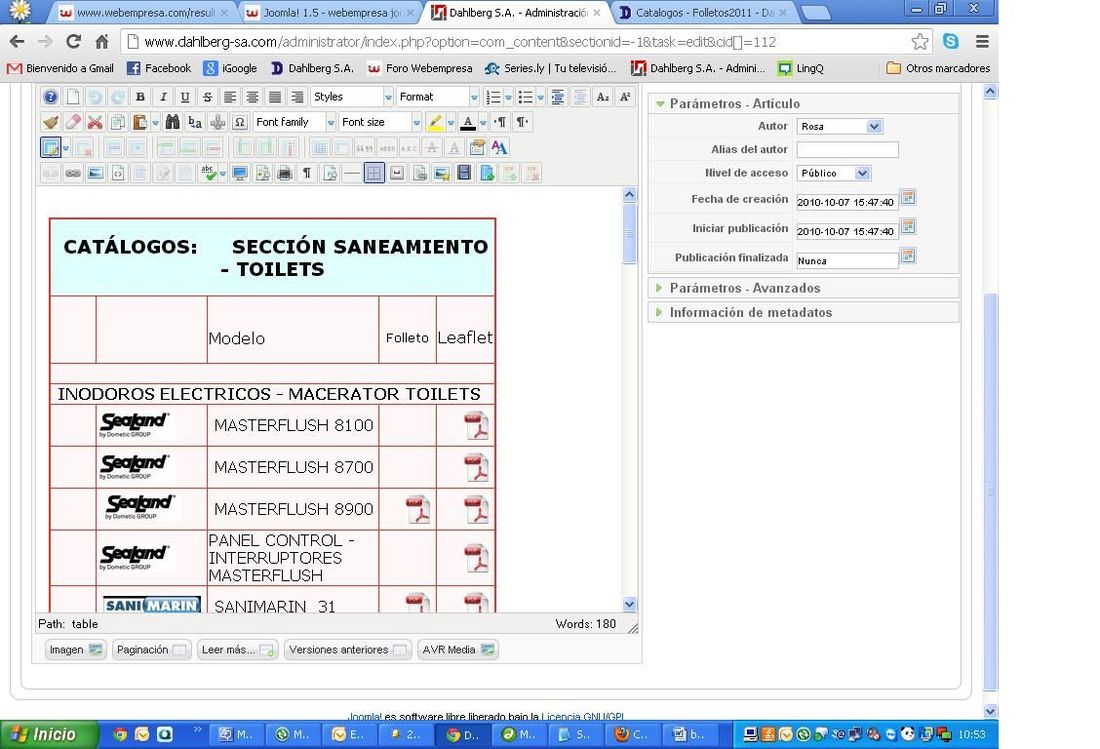Click the AVR Media button
Viewport: 1100px width, 749px height.
[x=457, y=650]
